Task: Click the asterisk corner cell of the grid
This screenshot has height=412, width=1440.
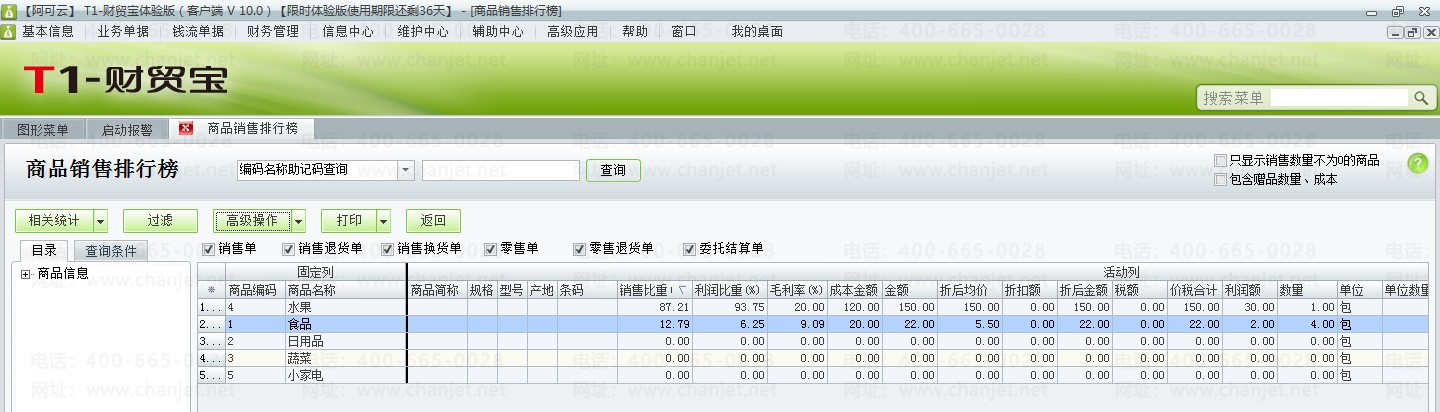Action: tap(211, 291)
